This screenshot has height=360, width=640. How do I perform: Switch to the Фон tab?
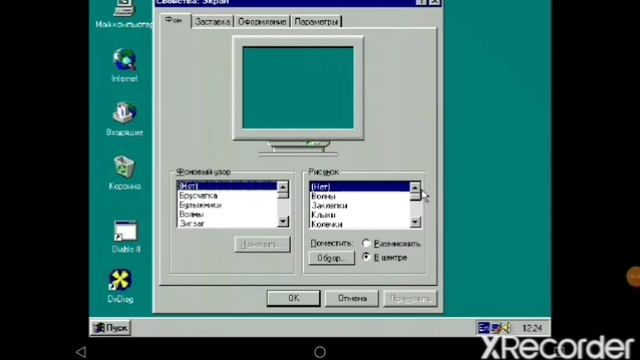[x=175, y=20]
